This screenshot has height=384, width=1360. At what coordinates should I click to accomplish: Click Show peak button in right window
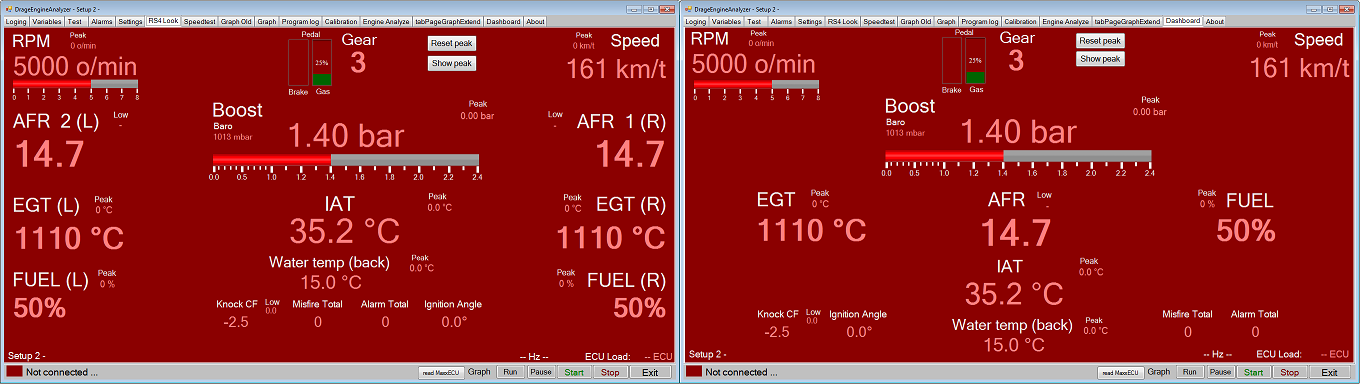pyautogui.click(x=1100, y=59)
